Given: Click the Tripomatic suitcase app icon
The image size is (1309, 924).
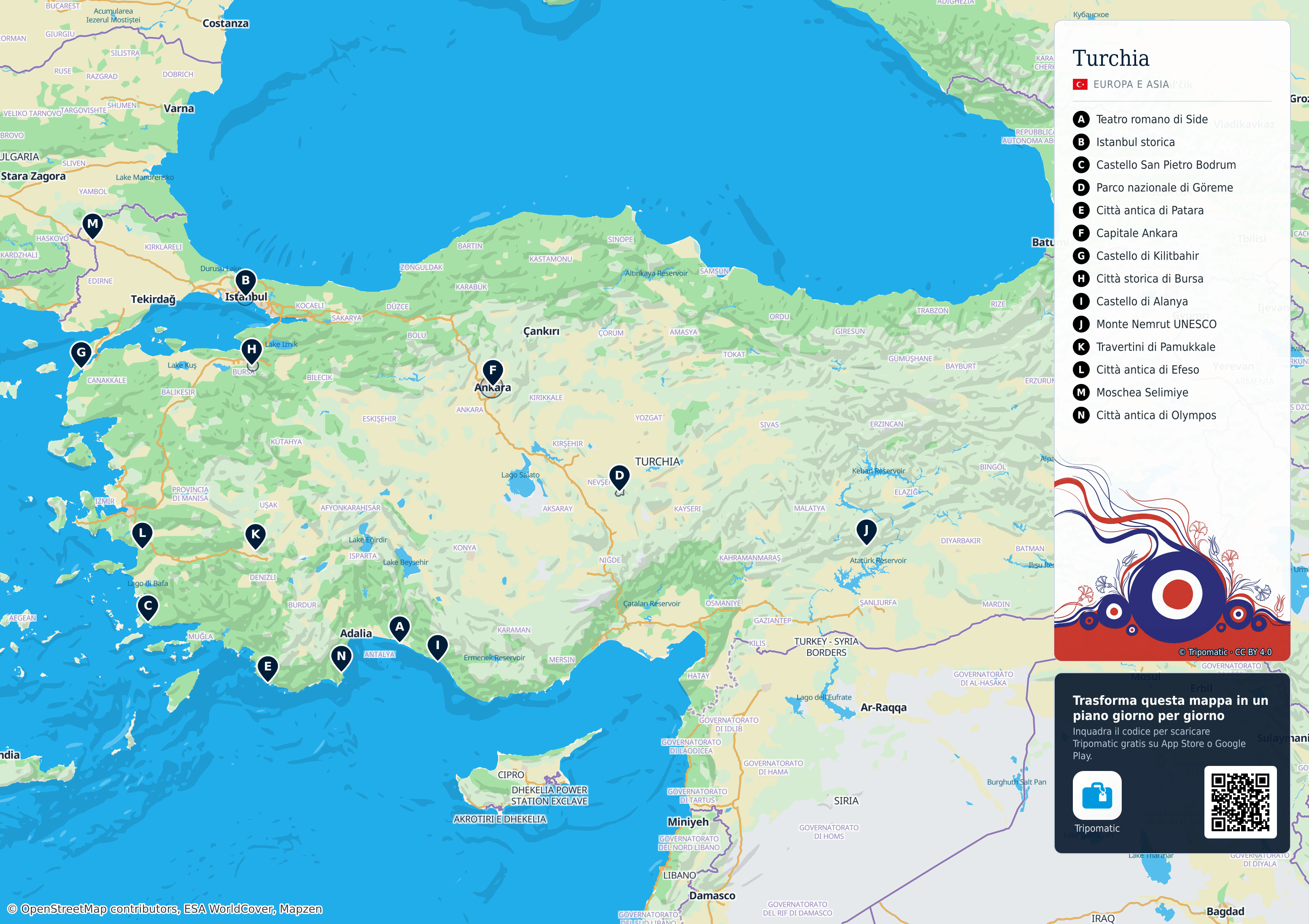Looking at the screenshot, I should [1097, 795].
